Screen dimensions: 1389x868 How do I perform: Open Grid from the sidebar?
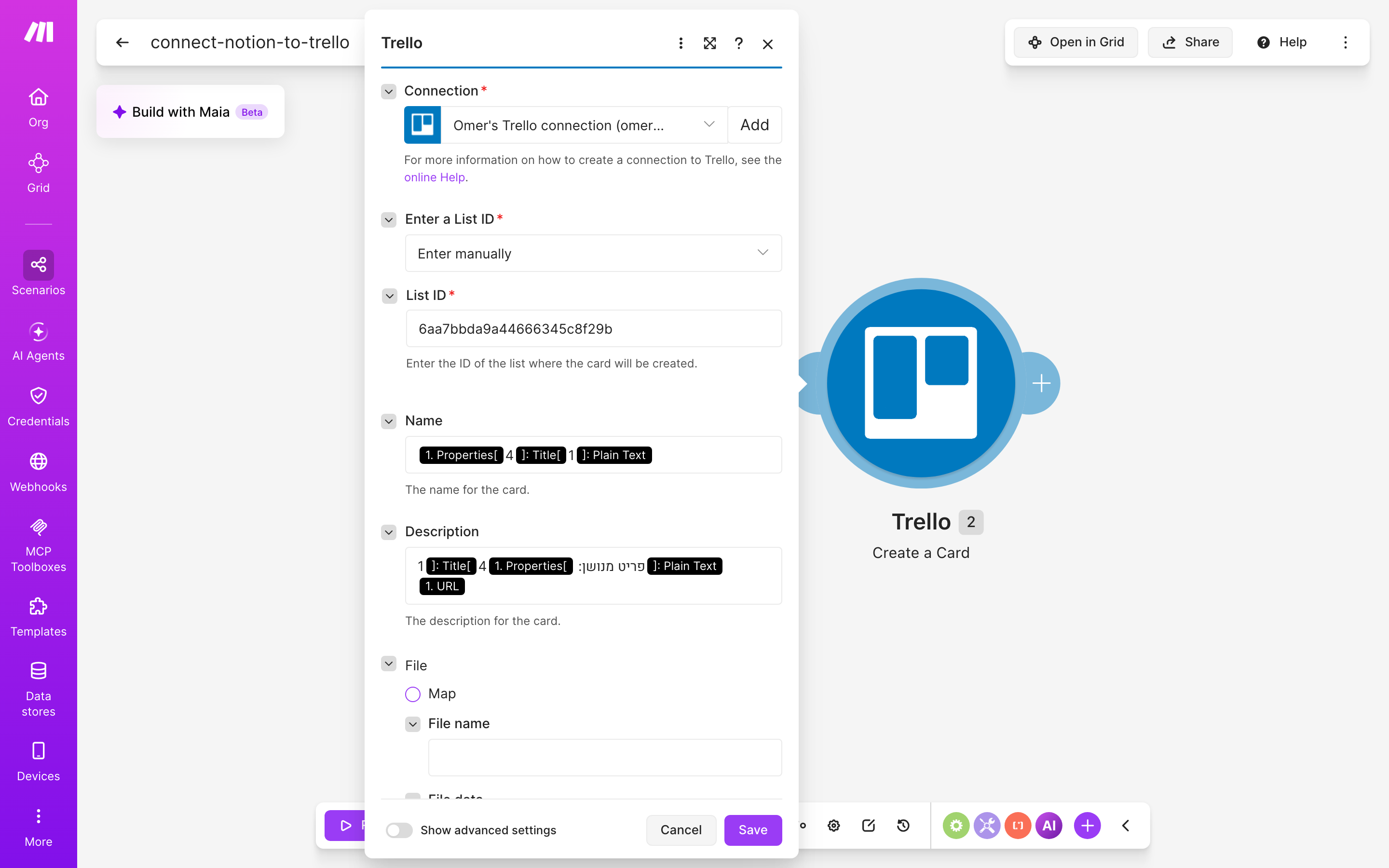click(39, 174)
